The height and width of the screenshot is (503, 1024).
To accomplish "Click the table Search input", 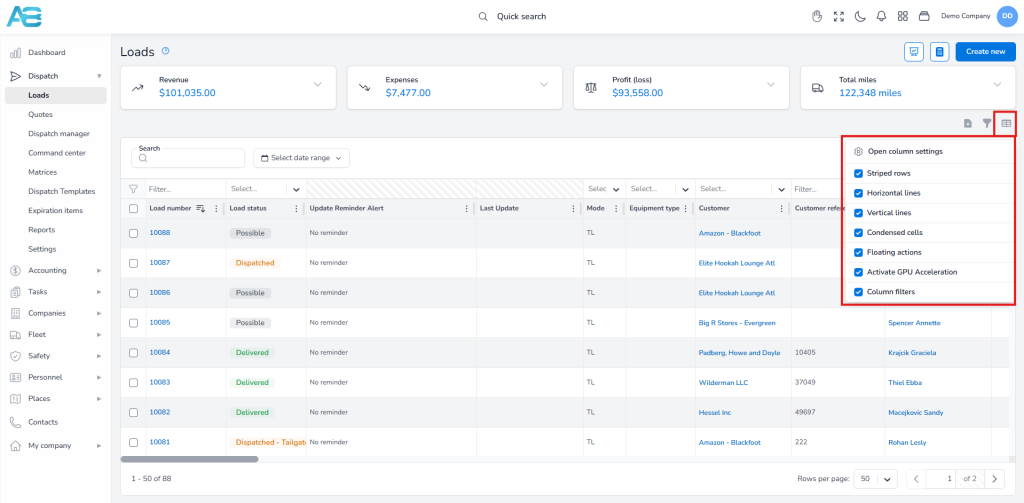I will click(x=188, y=158).
